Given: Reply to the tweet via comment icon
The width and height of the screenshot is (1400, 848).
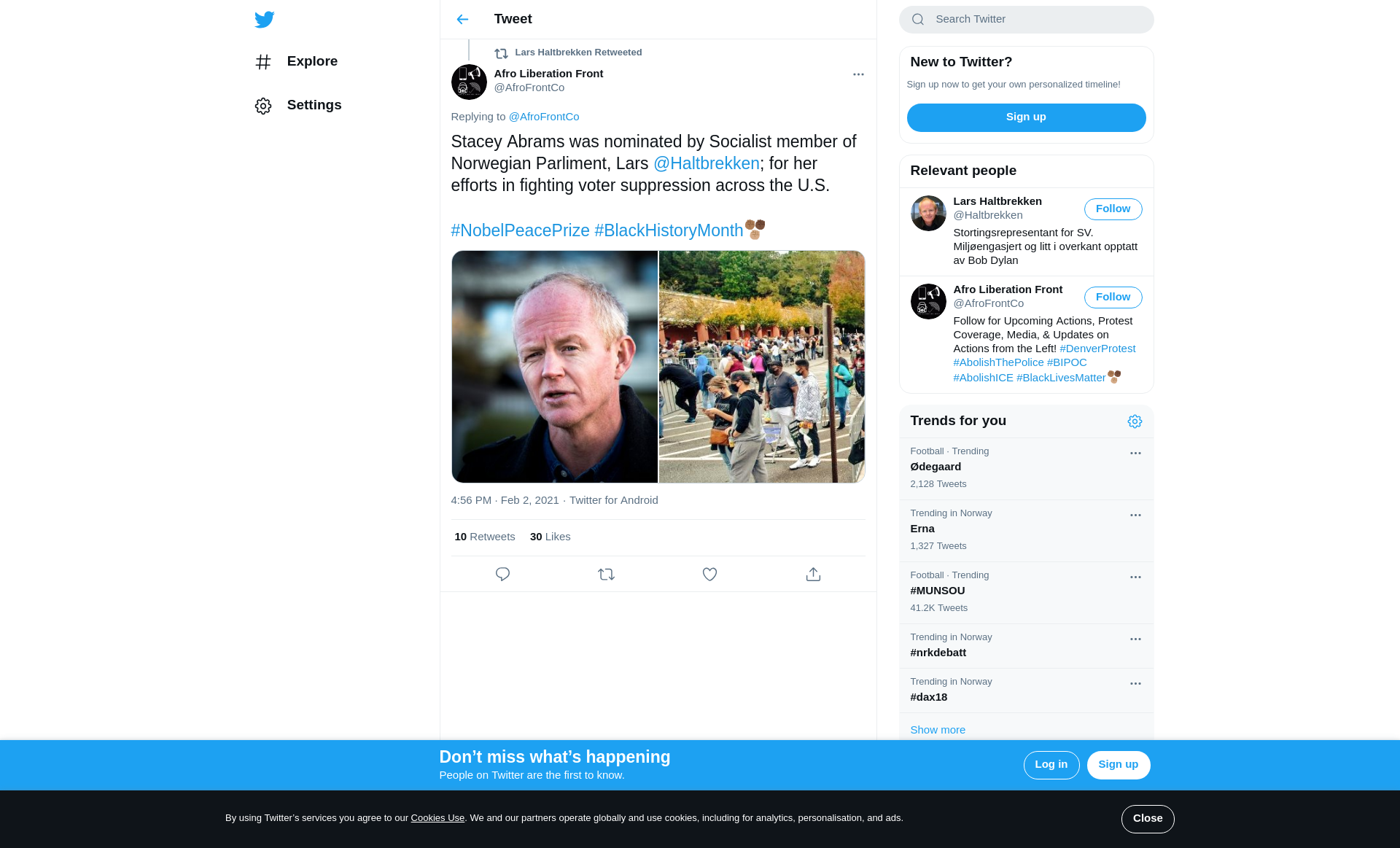Looking at the screenshot, I should tap(502, 575).
